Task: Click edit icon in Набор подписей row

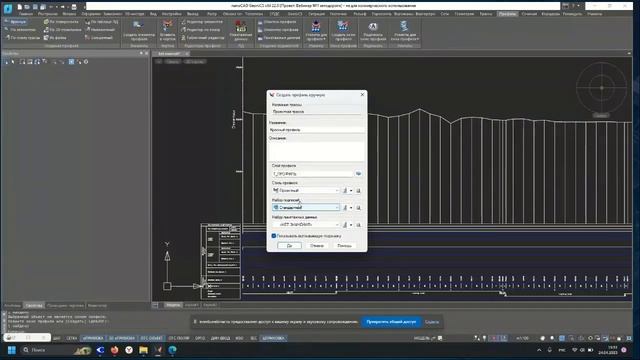Action: click(345, 208)
